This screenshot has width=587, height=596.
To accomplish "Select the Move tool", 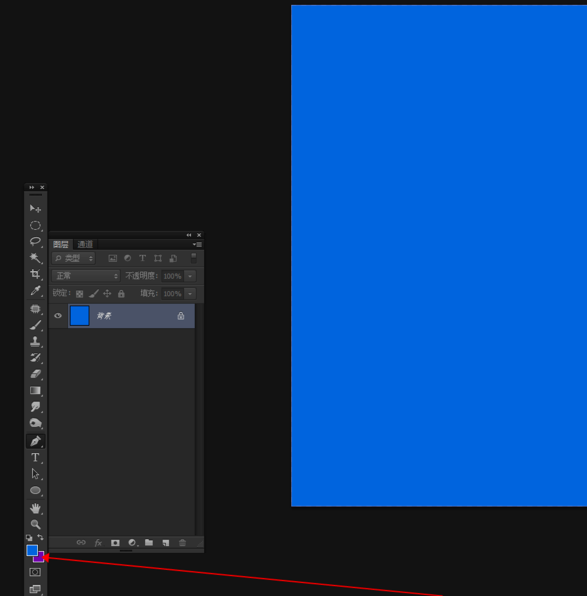I will tap(35, 208).
